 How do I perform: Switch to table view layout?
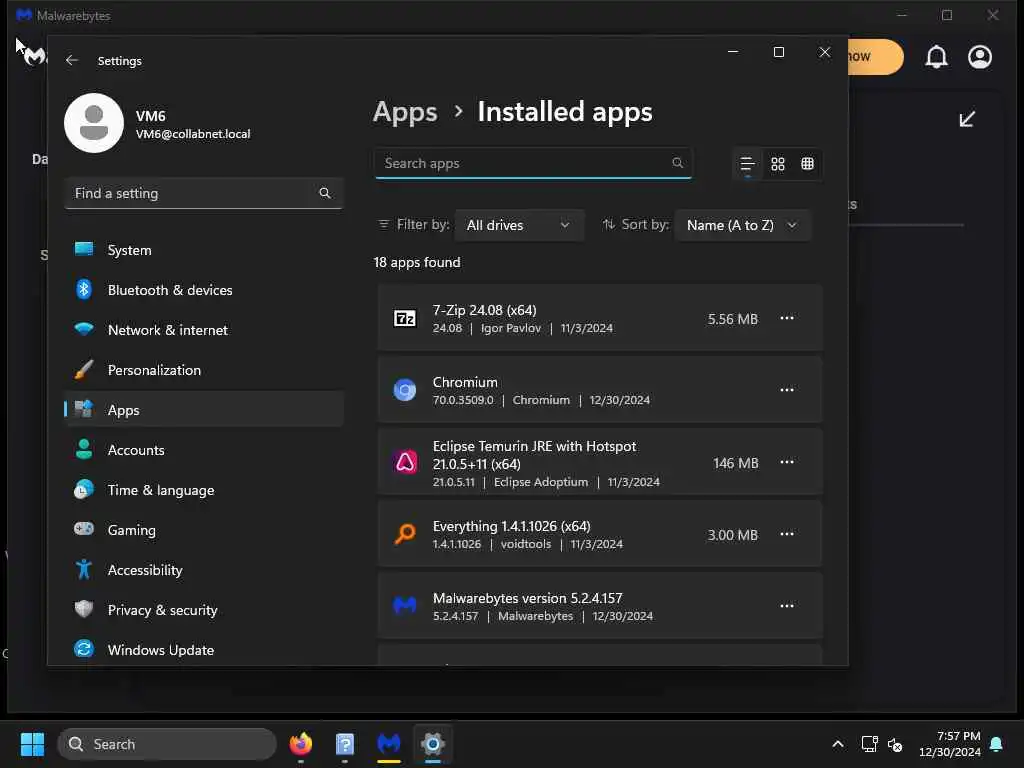[808, 164]
